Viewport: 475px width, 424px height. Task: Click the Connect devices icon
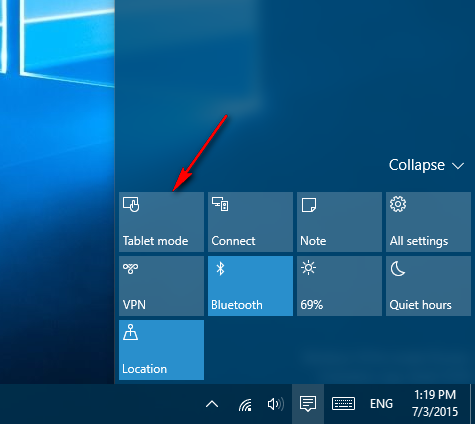tap(220, 204)
